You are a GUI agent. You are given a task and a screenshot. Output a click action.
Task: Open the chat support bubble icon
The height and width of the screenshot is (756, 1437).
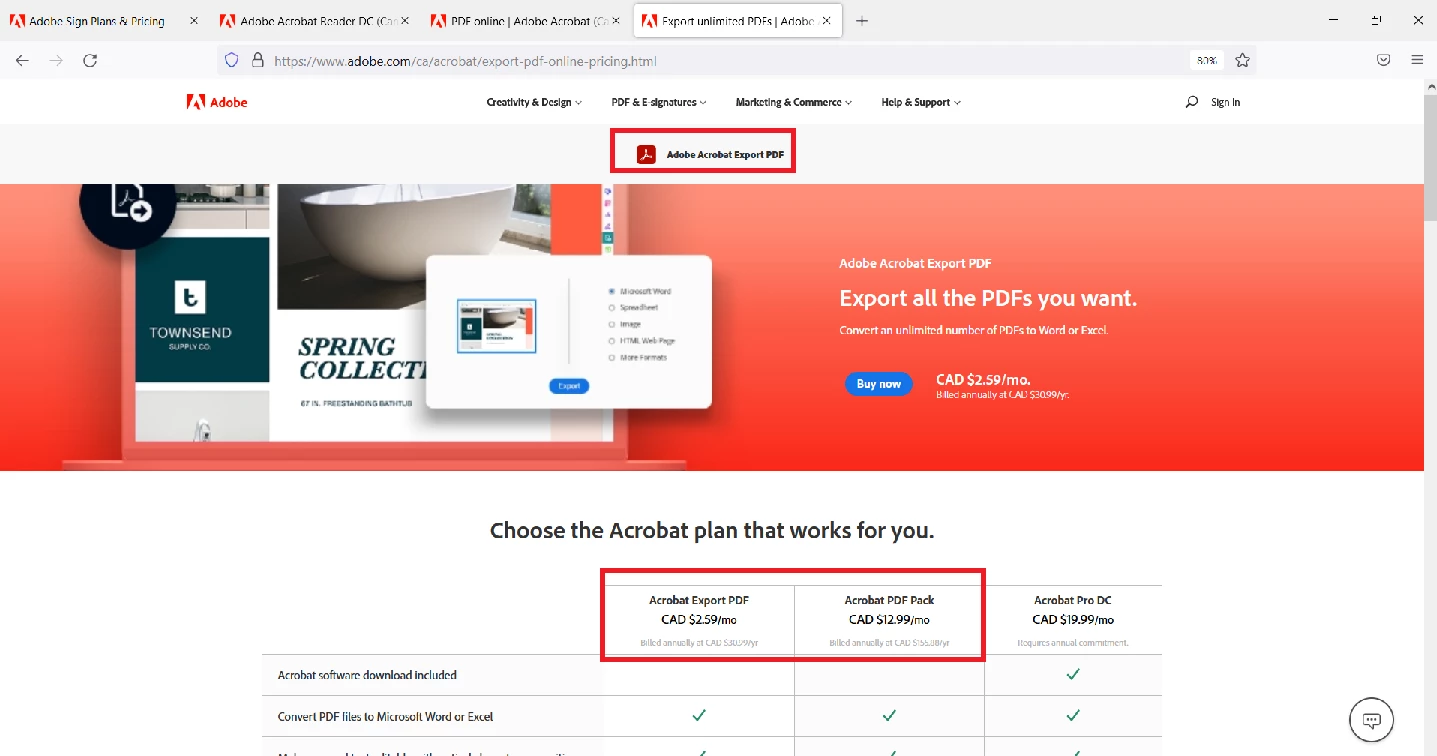pos(1372,720)
